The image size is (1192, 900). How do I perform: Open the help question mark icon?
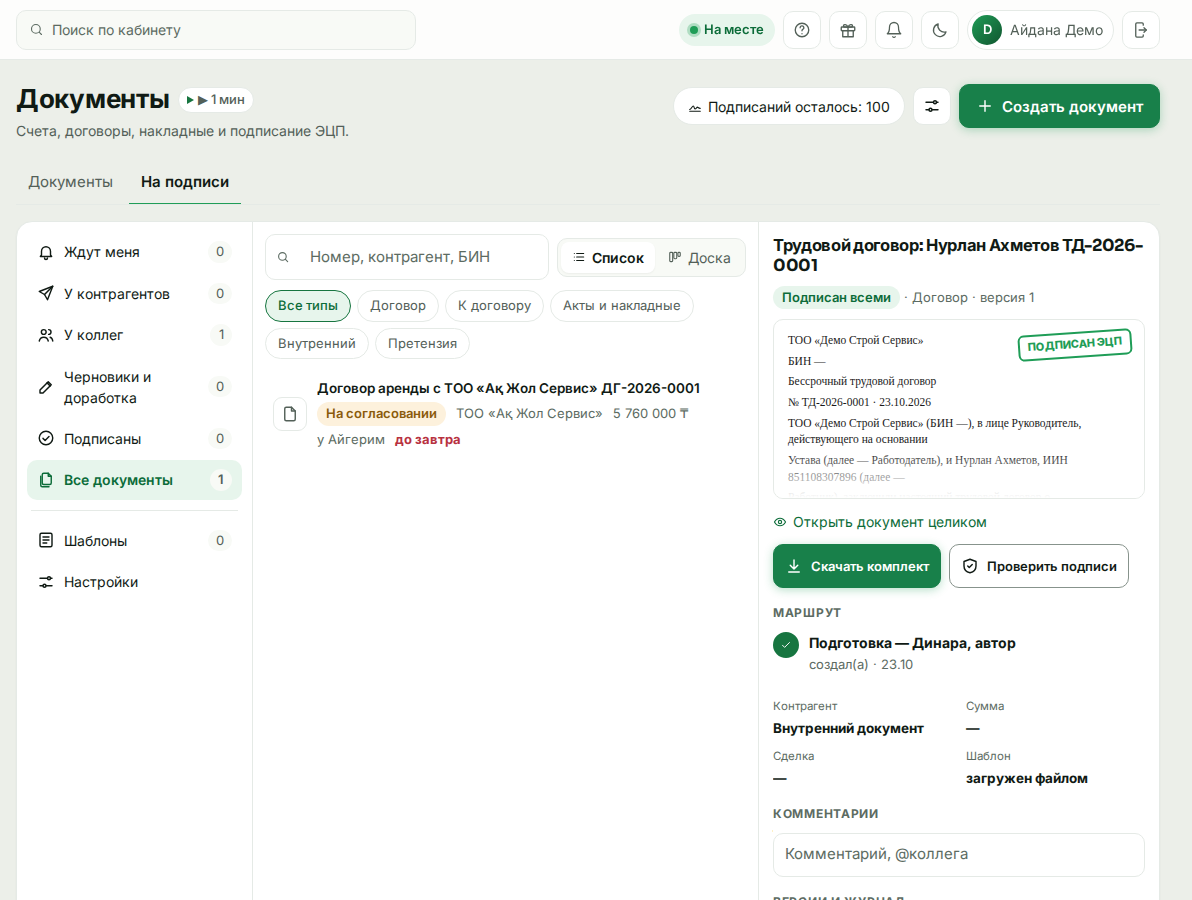pos(802,30)
